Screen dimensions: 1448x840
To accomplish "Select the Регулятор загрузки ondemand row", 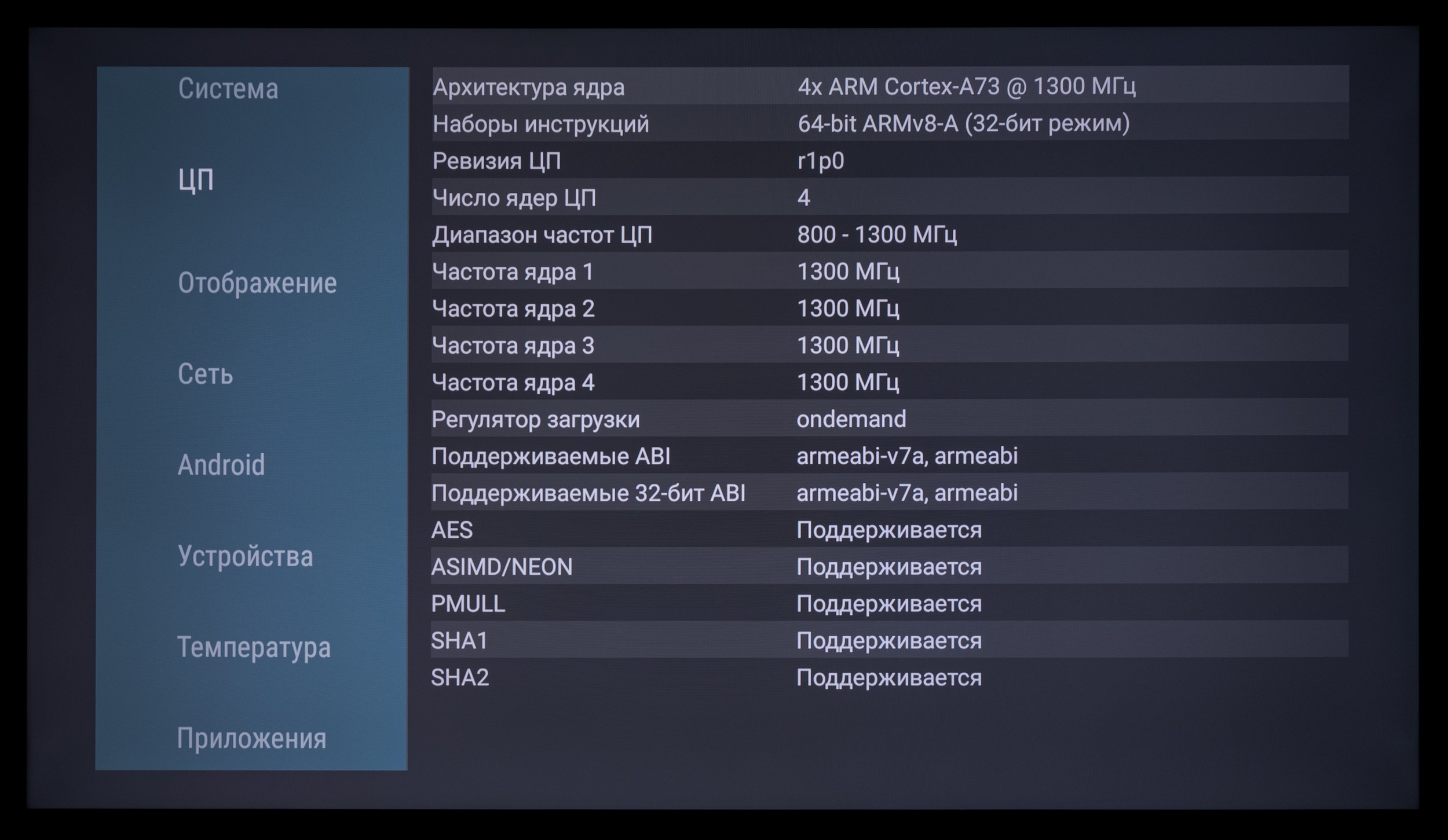I will coord(890,419).
